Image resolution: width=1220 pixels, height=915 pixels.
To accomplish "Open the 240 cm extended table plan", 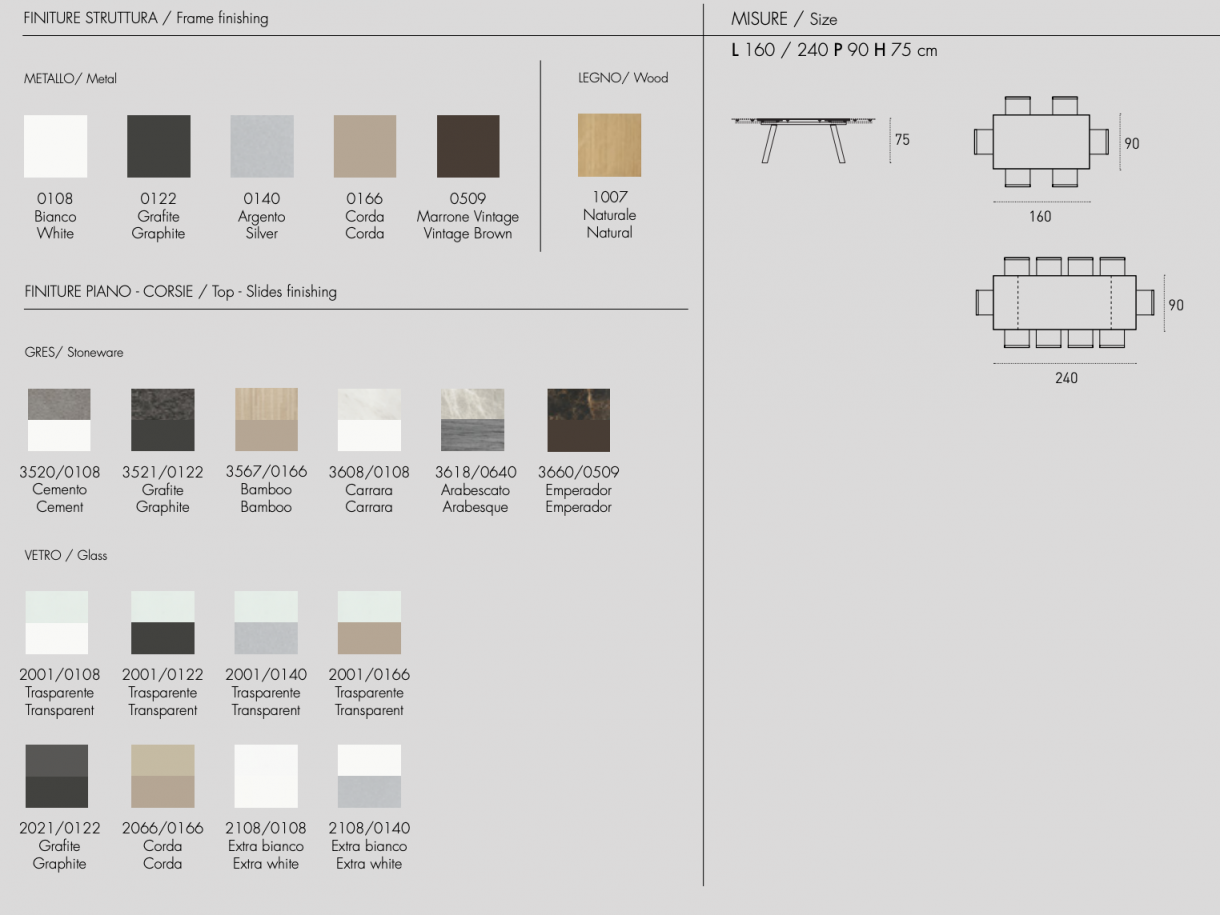I will [1065, 302].
